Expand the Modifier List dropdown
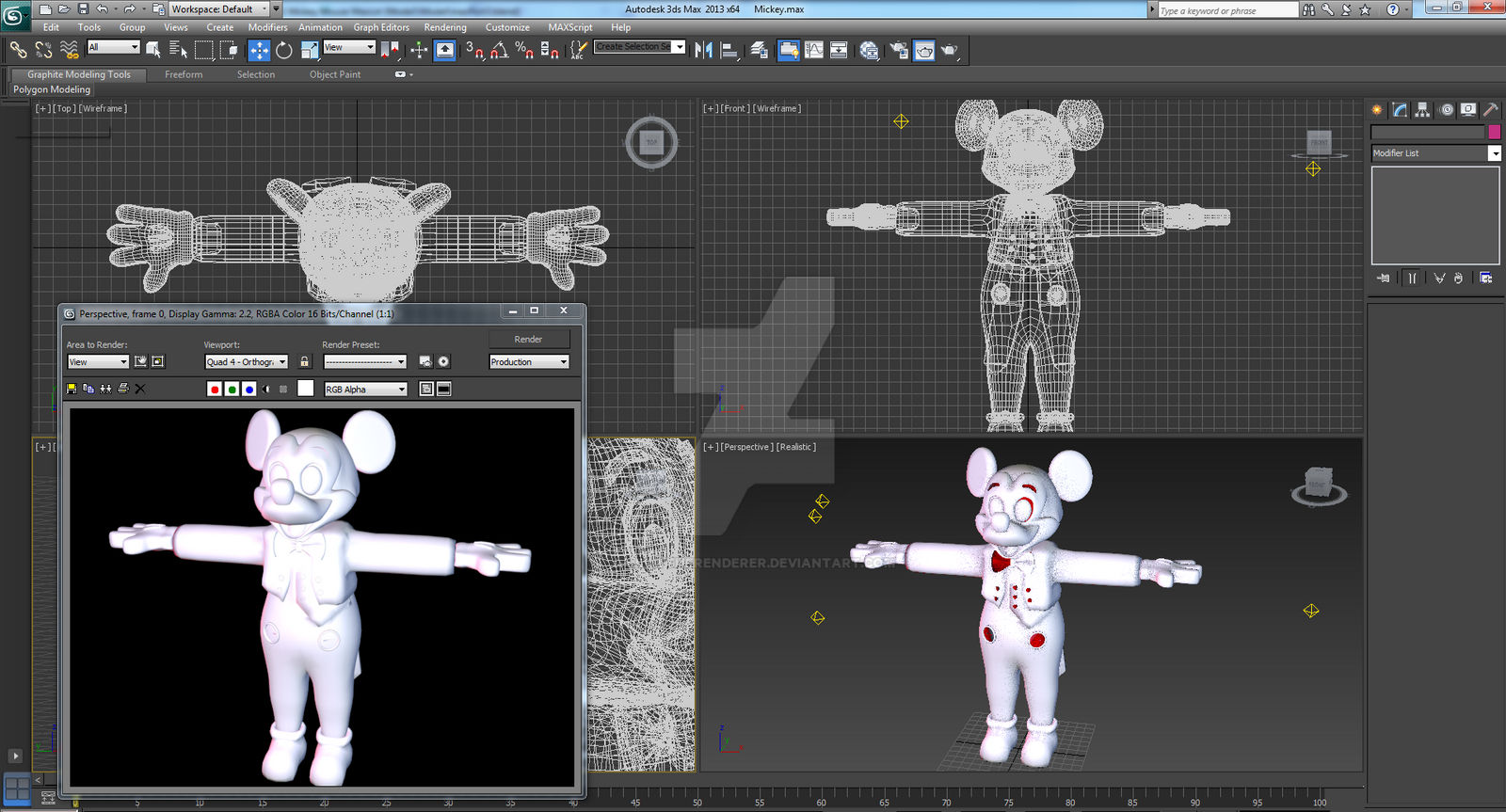The width and height of the screenshot is (1506, 812). point(1494,153)
